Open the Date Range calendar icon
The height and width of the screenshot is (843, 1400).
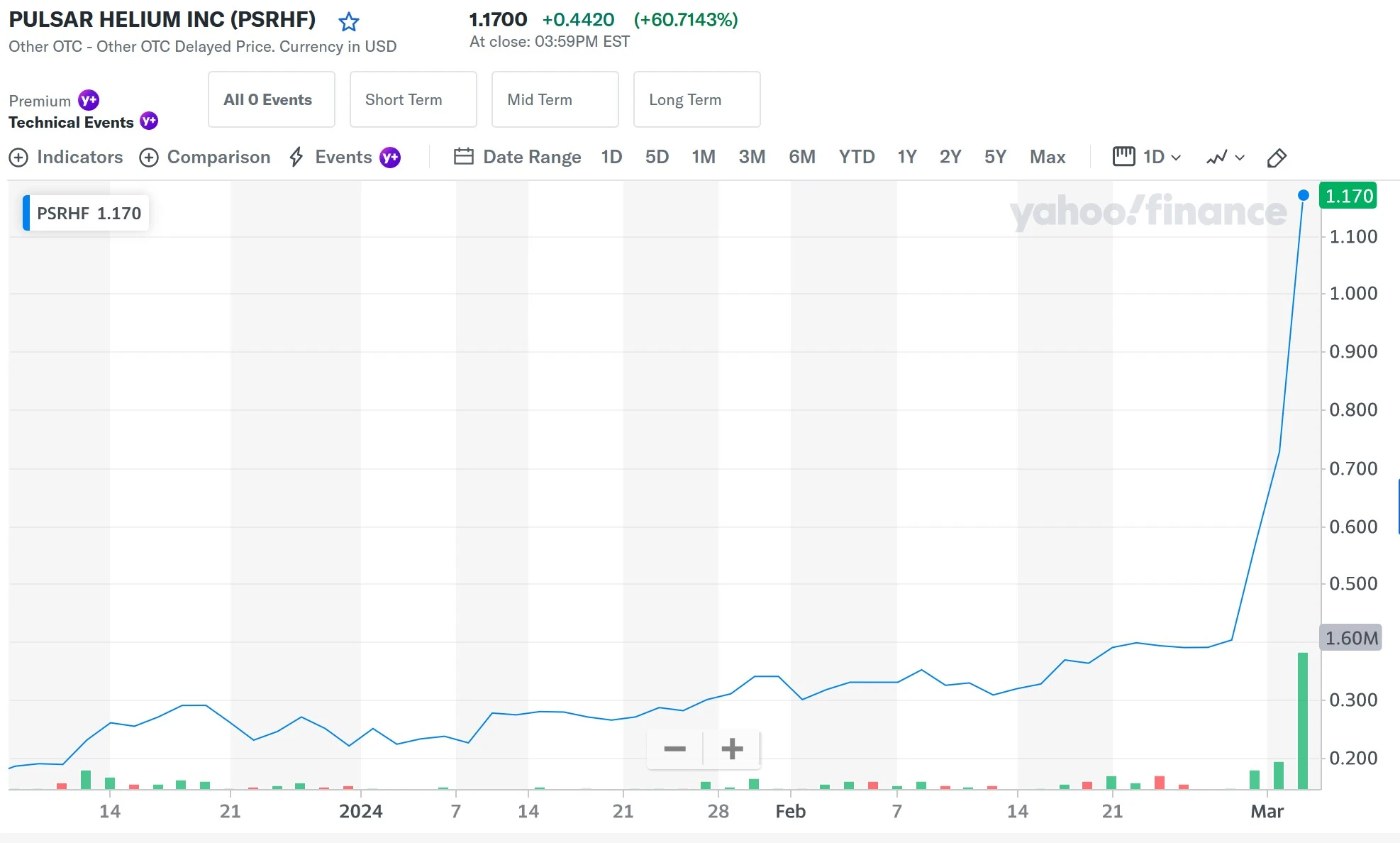tap(463, 157)
